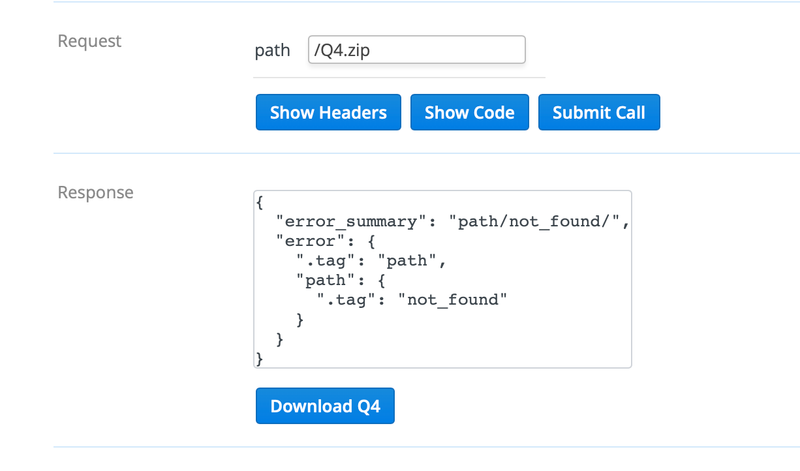Click the path object's closing brace

point(300,319)
